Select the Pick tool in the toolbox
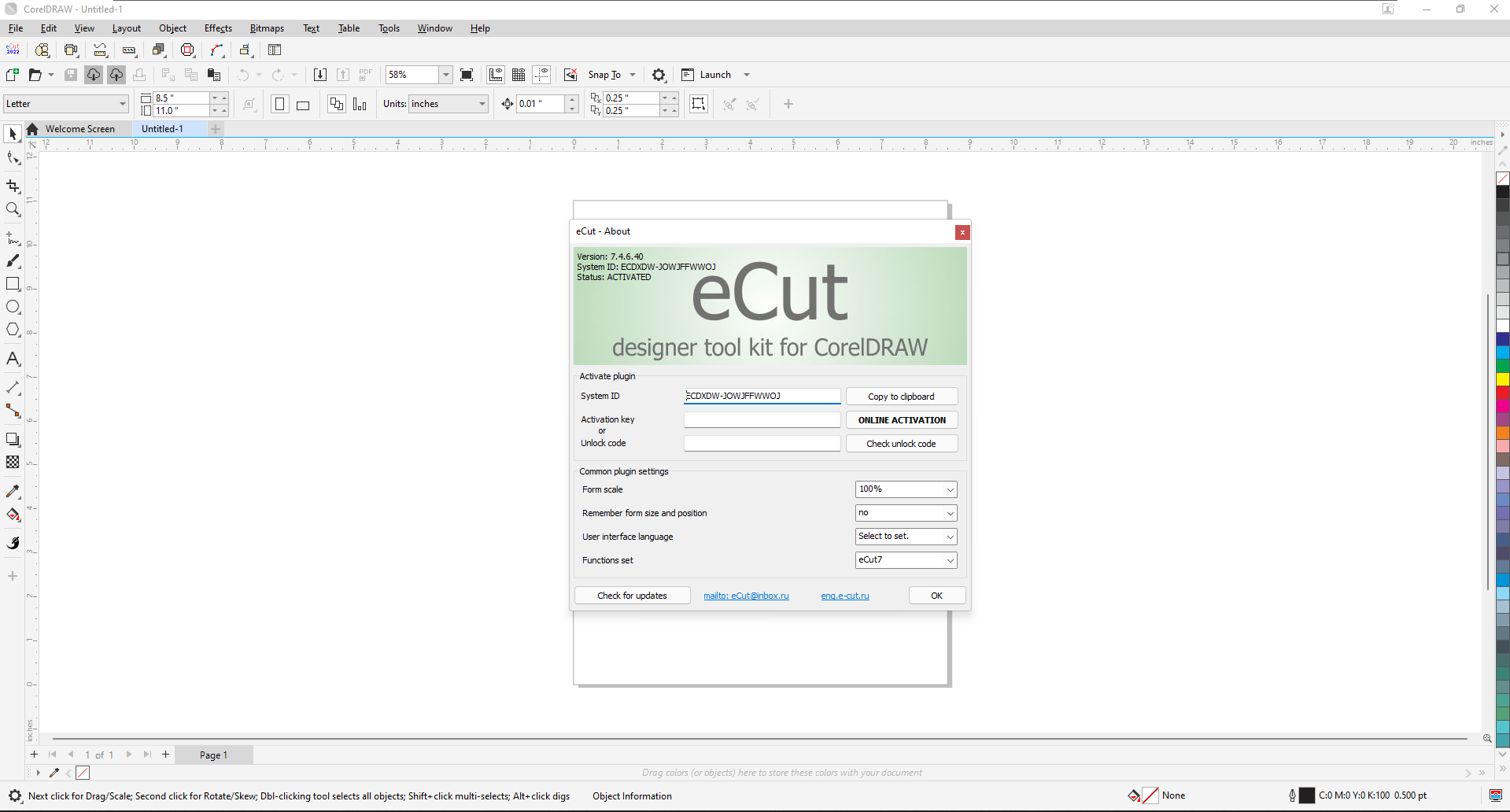Viewport: 1510px width, 812px height. point(13,135)
